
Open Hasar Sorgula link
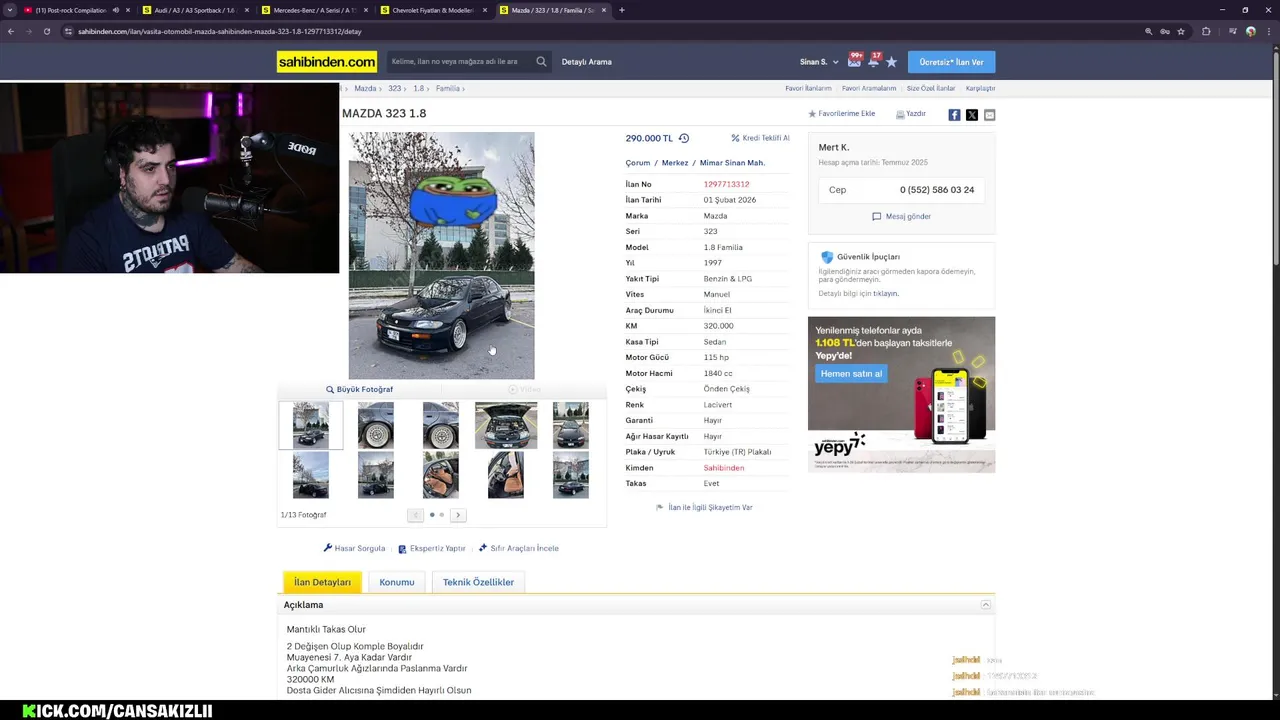point(354,548)
